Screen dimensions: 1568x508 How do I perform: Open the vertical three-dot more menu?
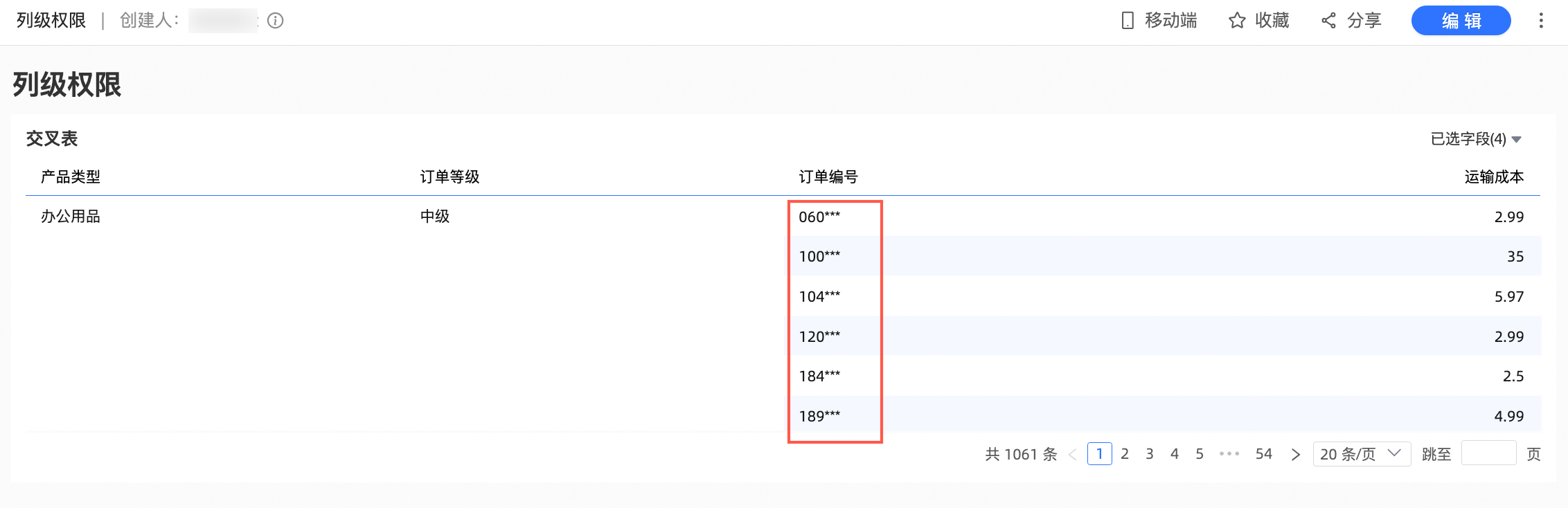(1541, 21)
